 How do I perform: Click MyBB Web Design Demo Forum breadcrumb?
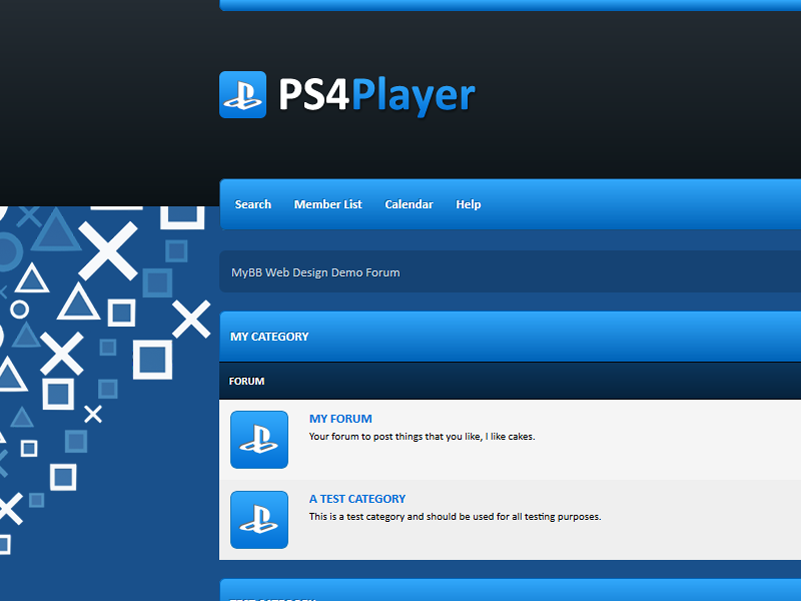315,272
